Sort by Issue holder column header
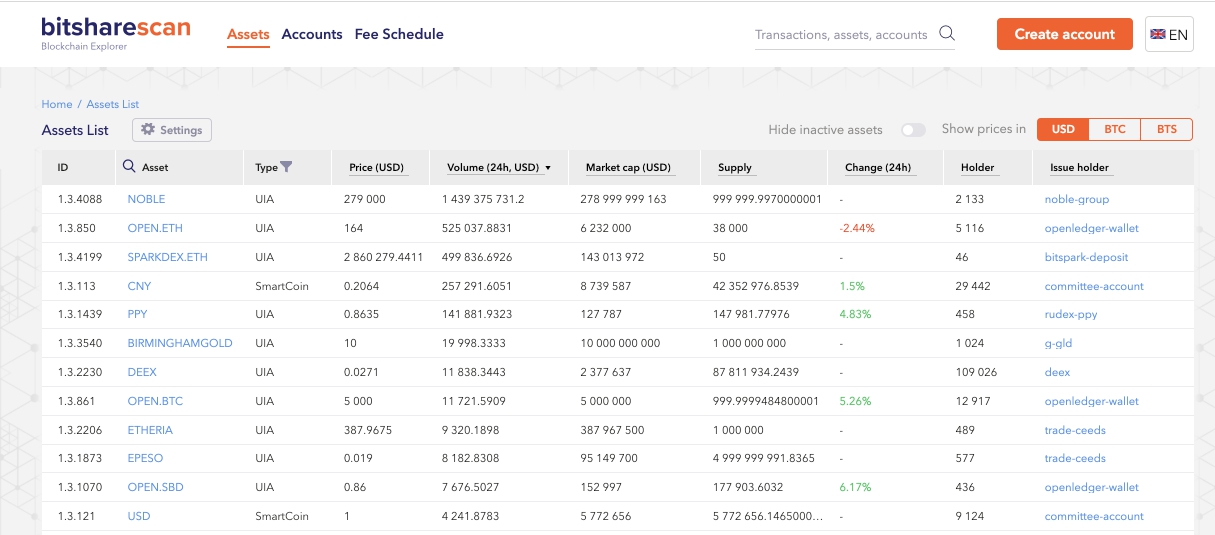The height and width of the screenshot is (535, 1215). pos(1079,167)
